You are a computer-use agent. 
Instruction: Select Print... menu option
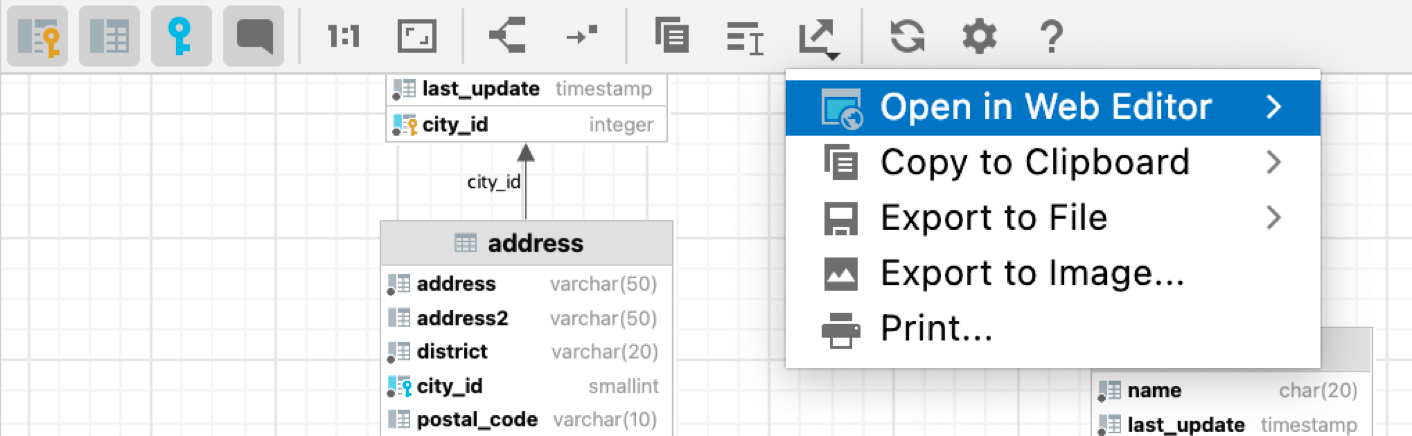point(1053,328)
